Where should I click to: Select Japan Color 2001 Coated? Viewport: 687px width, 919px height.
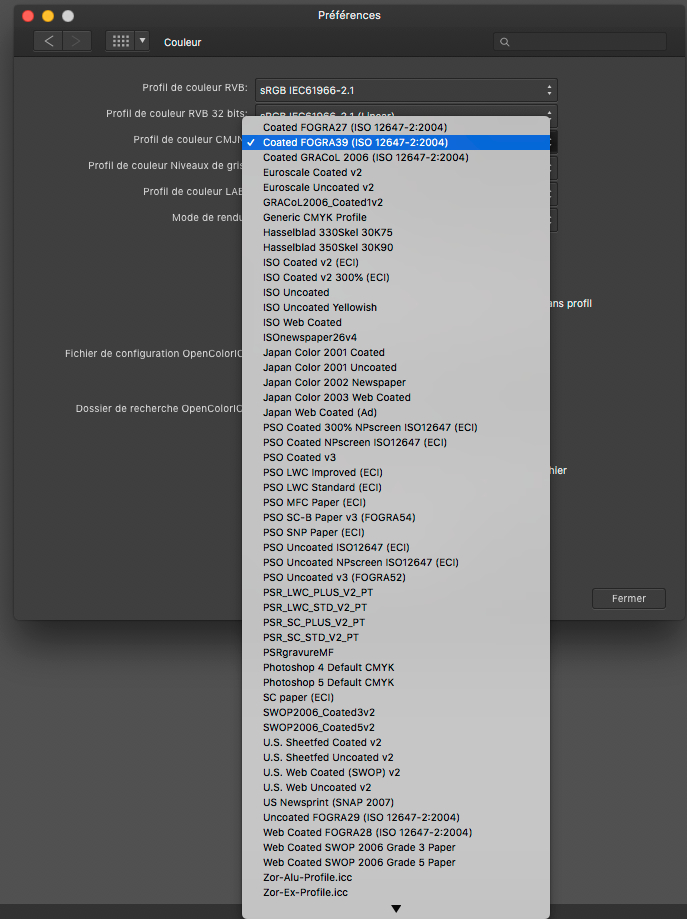[x=396, y=352]
